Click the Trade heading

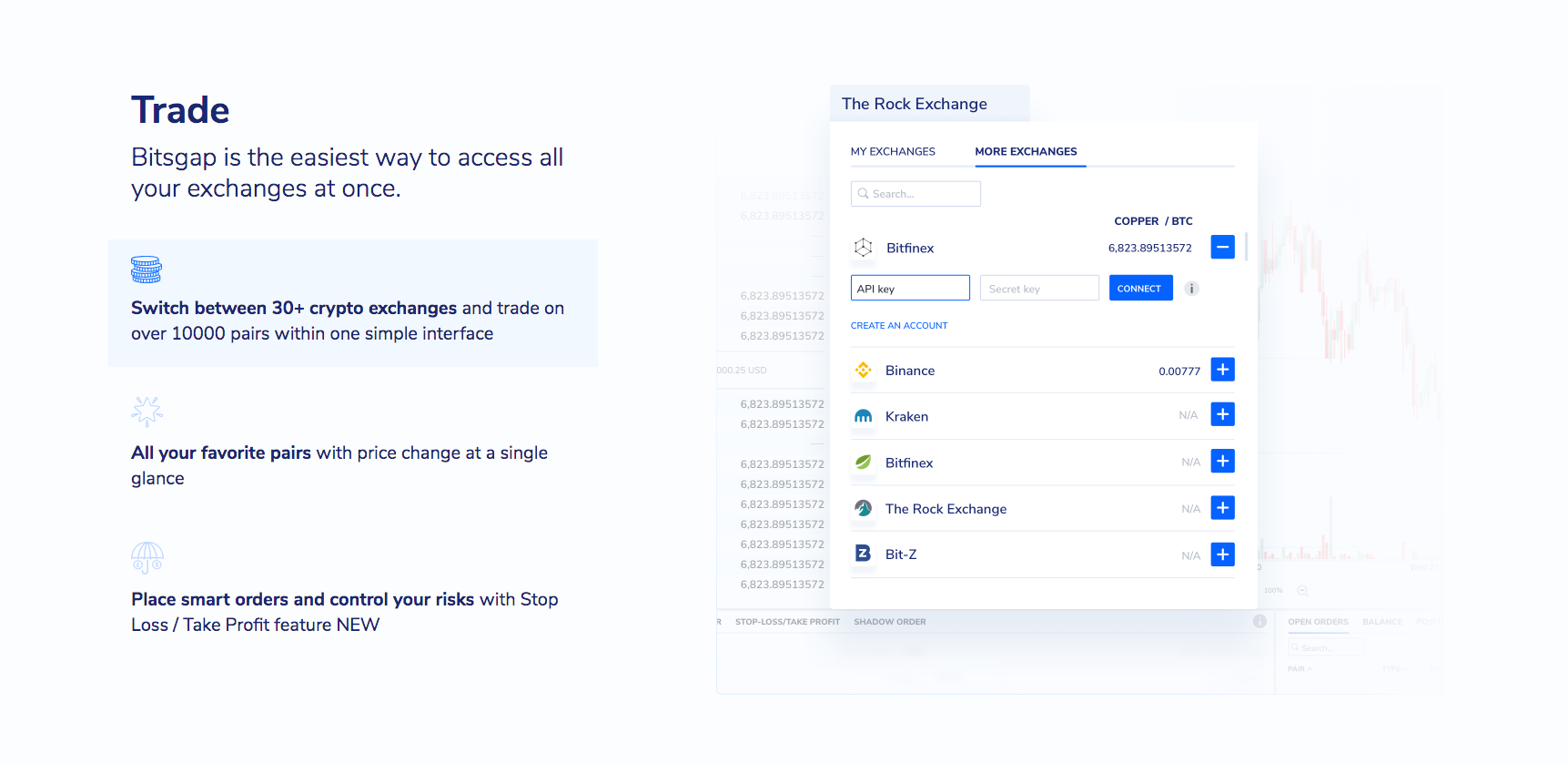(180, 110)
